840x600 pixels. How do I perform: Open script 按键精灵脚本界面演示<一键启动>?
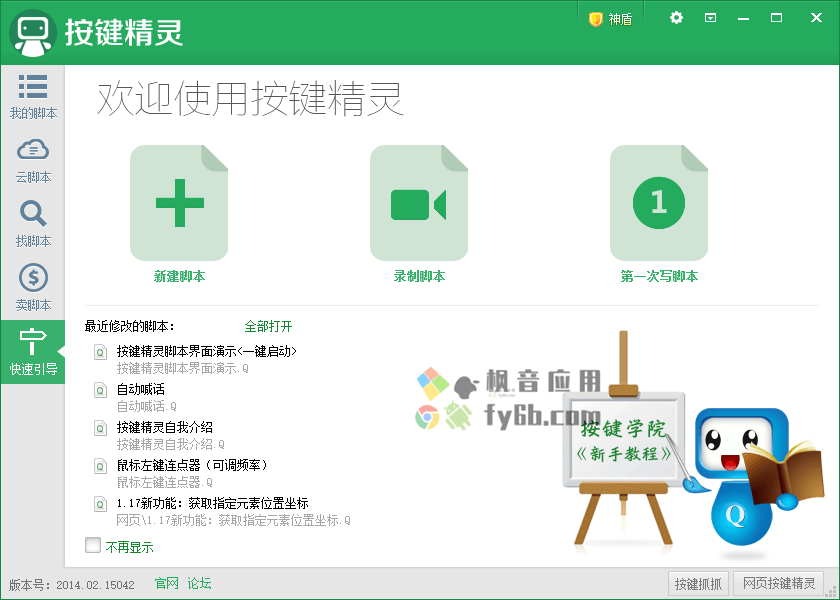click(x=207, y=351)
